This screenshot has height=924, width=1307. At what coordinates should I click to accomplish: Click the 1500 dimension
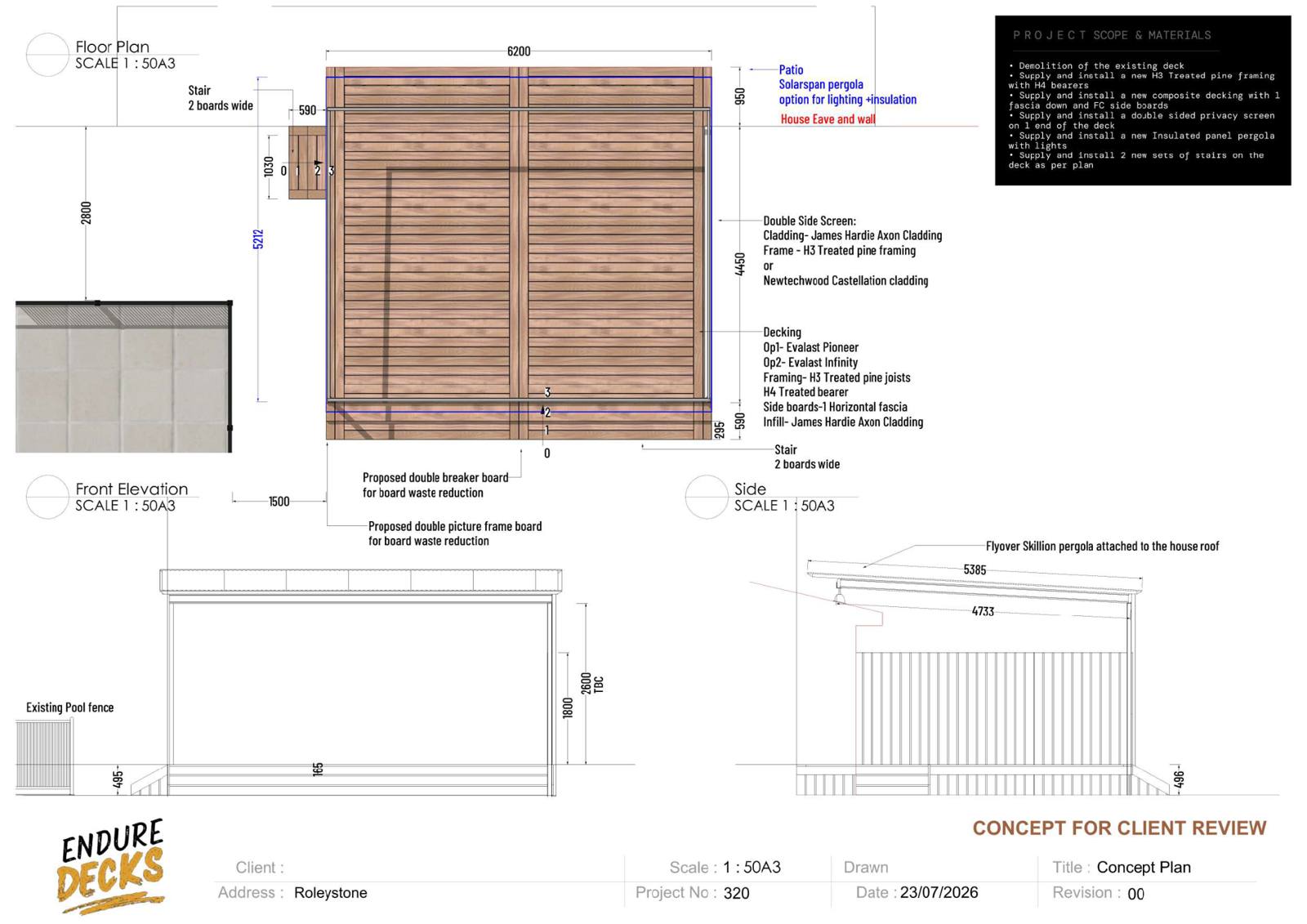279,502
